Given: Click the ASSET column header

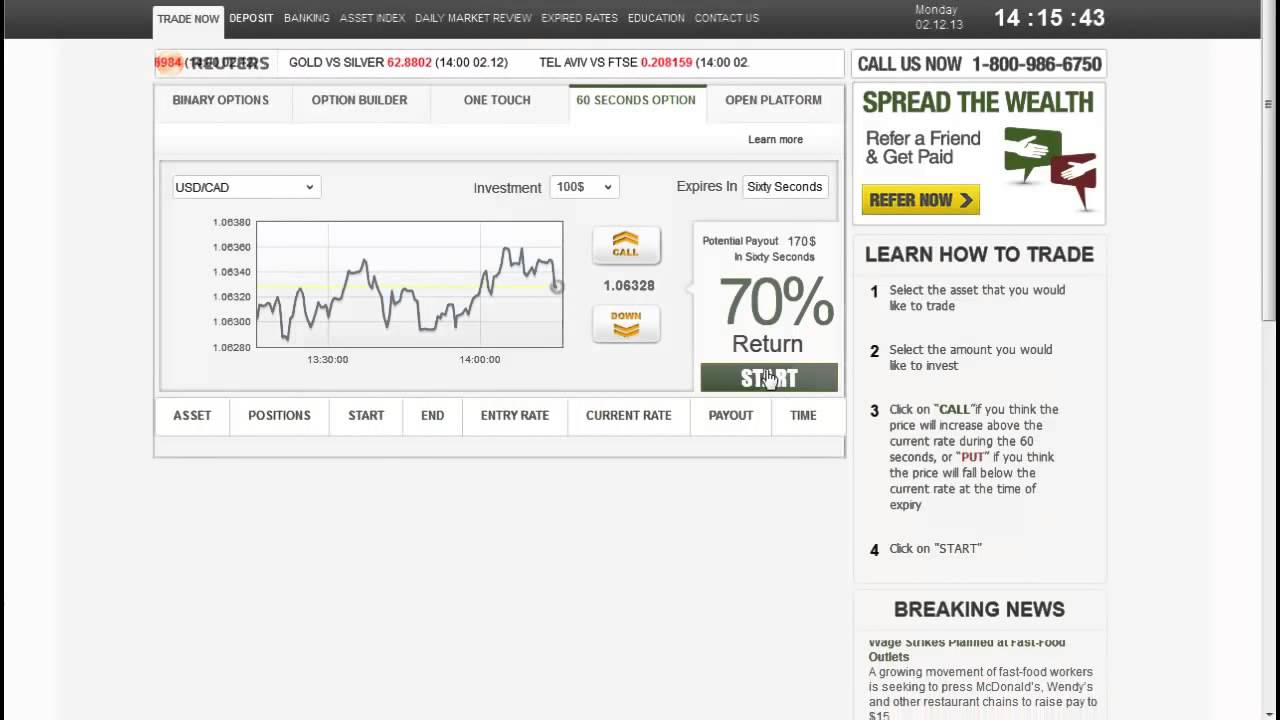Looking at the screenshot, I should click(x=192, y=416).
